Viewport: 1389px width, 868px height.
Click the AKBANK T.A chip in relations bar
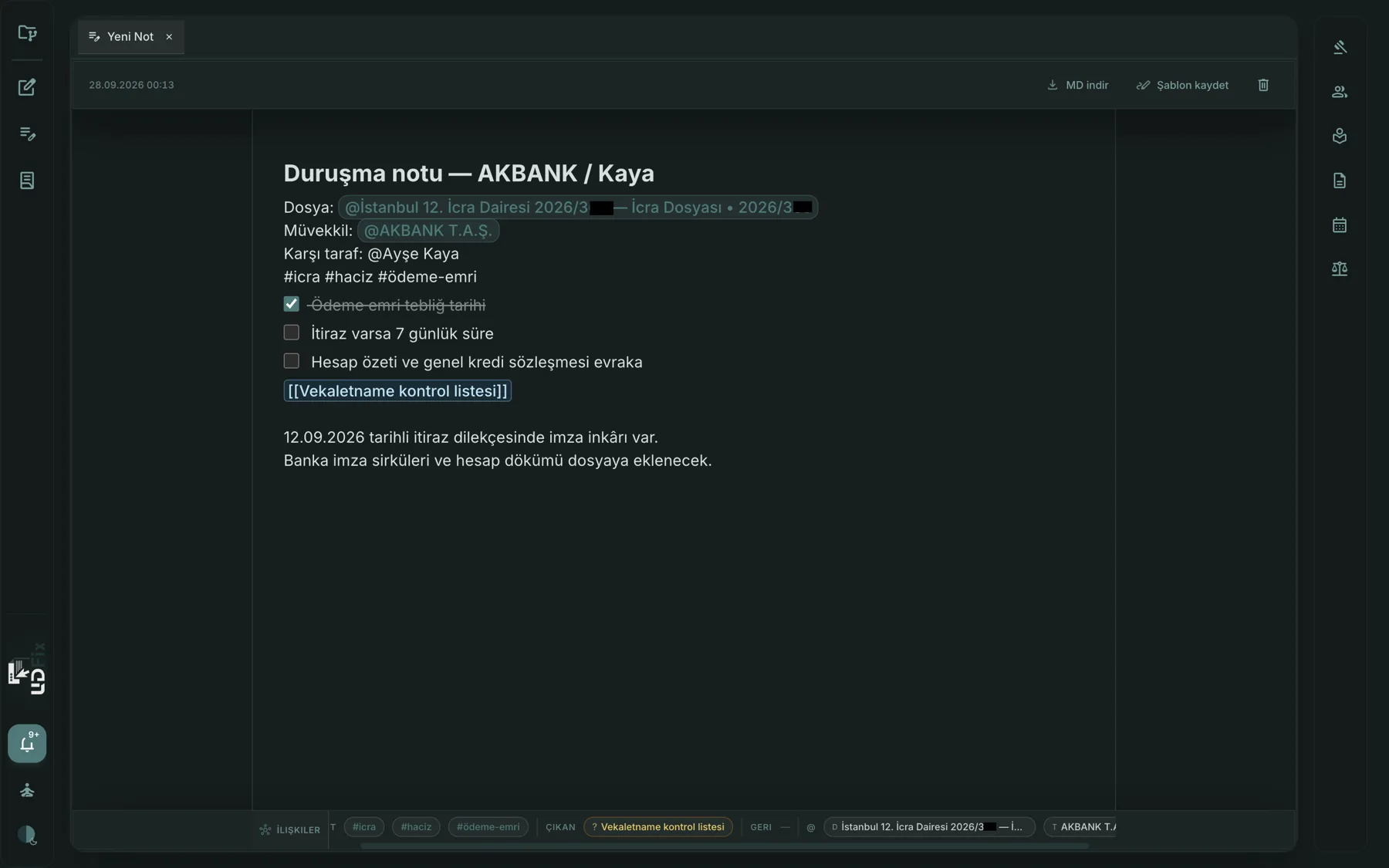pyautogui.click(x=1080, y=827)
